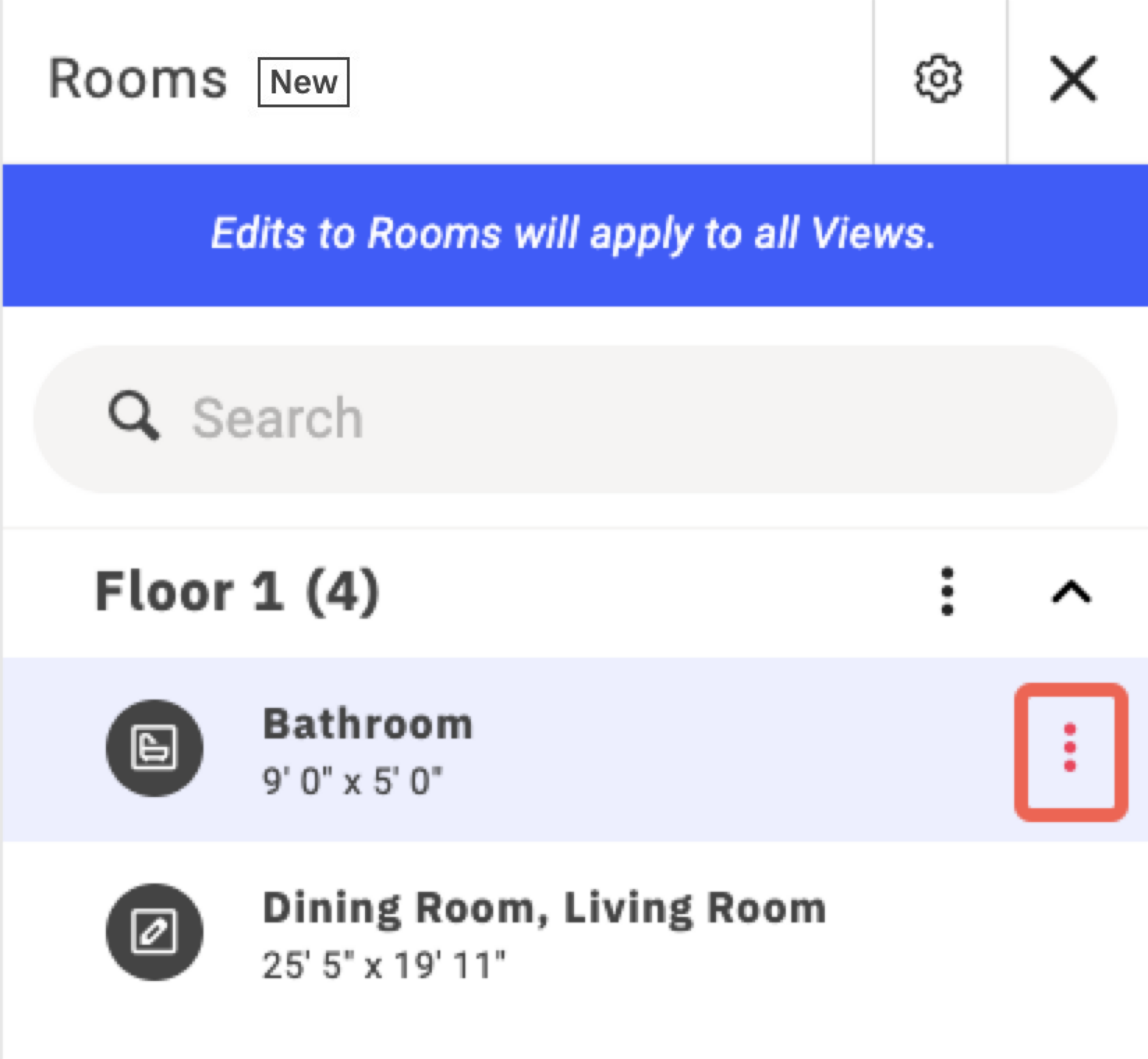Image resolution: width=1148 pixels, height=1059 pixels.
Task: Click the Bathroom dimensions 9' 0" x 5' 0"
Action: click(x=352, y=781)
